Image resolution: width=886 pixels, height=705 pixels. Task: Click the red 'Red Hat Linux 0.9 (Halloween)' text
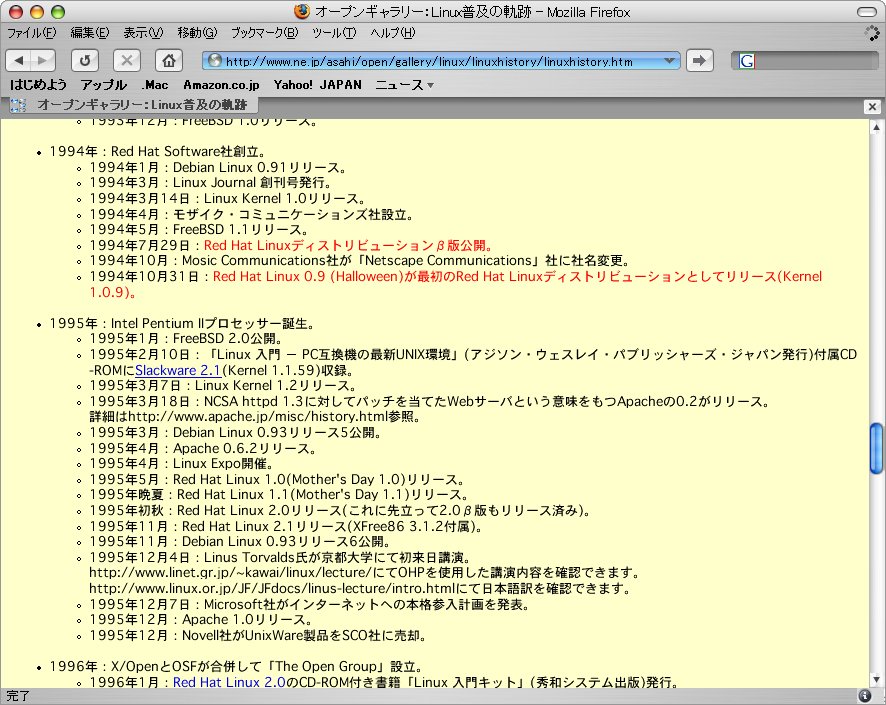(306, 277)
